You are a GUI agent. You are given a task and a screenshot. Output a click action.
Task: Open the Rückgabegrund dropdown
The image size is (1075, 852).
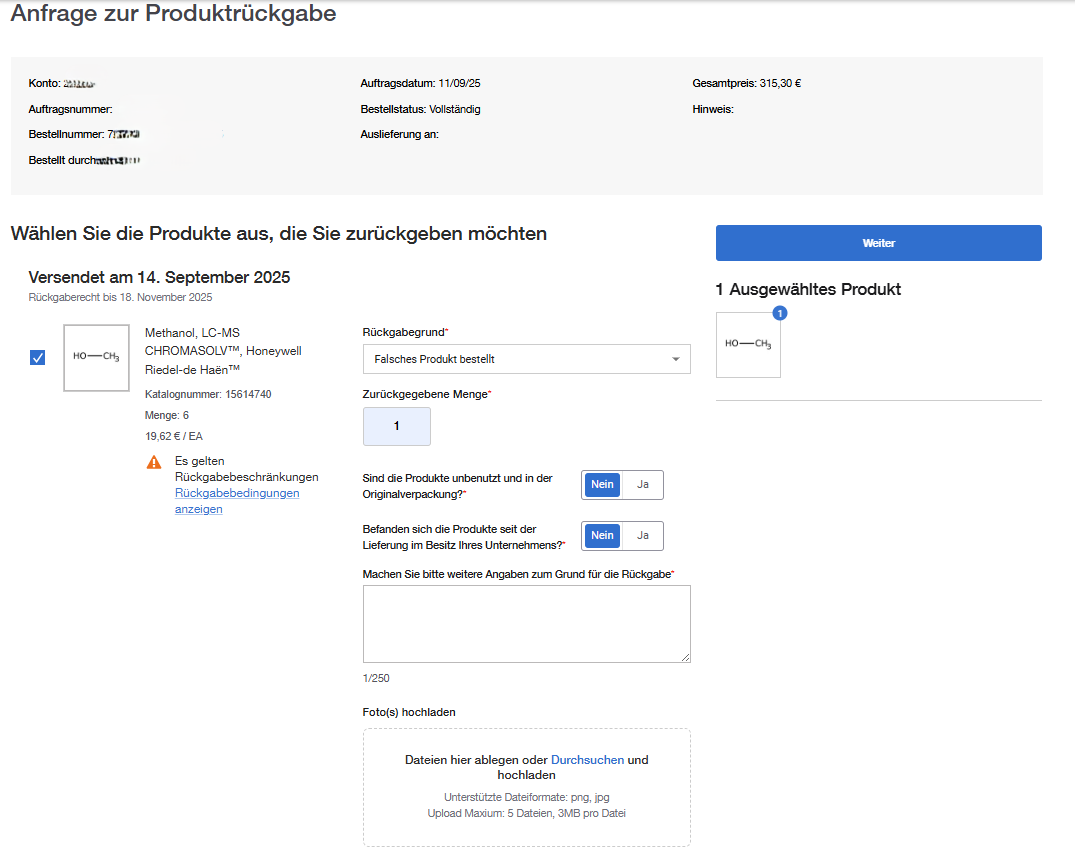527,358
